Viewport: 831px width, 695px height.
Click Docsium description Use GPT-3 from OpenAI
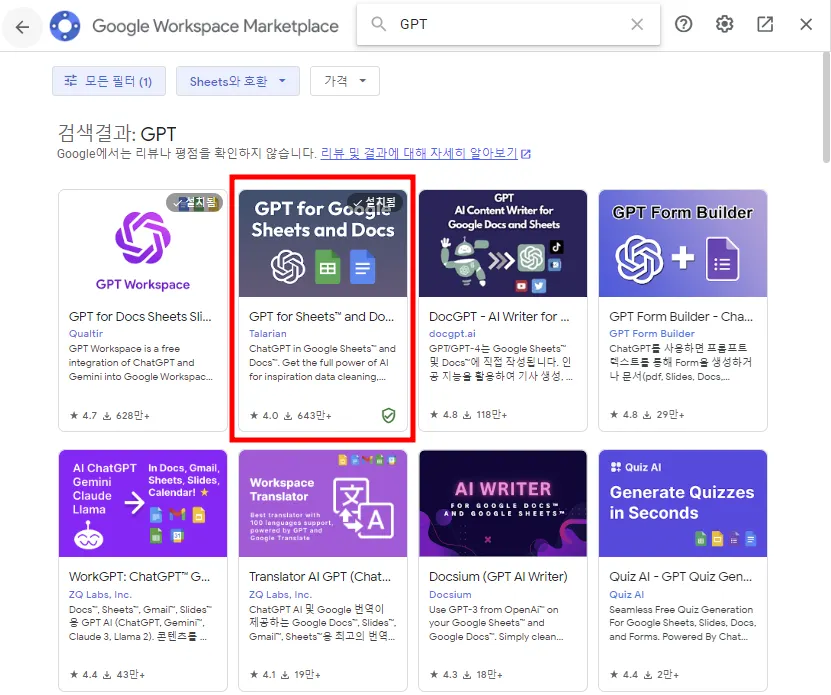pos(496,623)
